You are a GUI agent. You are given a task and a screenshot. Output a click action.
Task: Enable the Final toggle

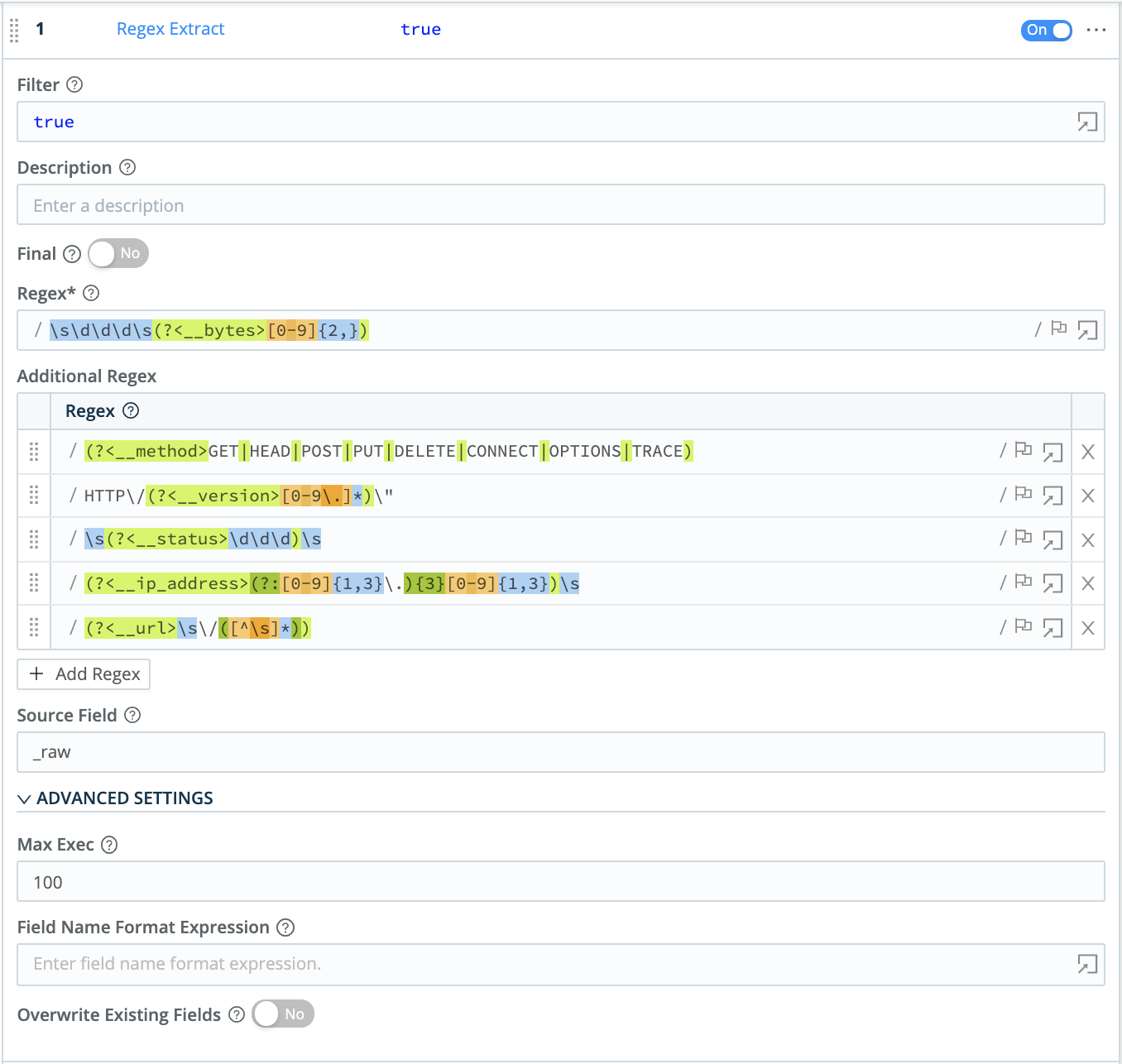[117, 254]
